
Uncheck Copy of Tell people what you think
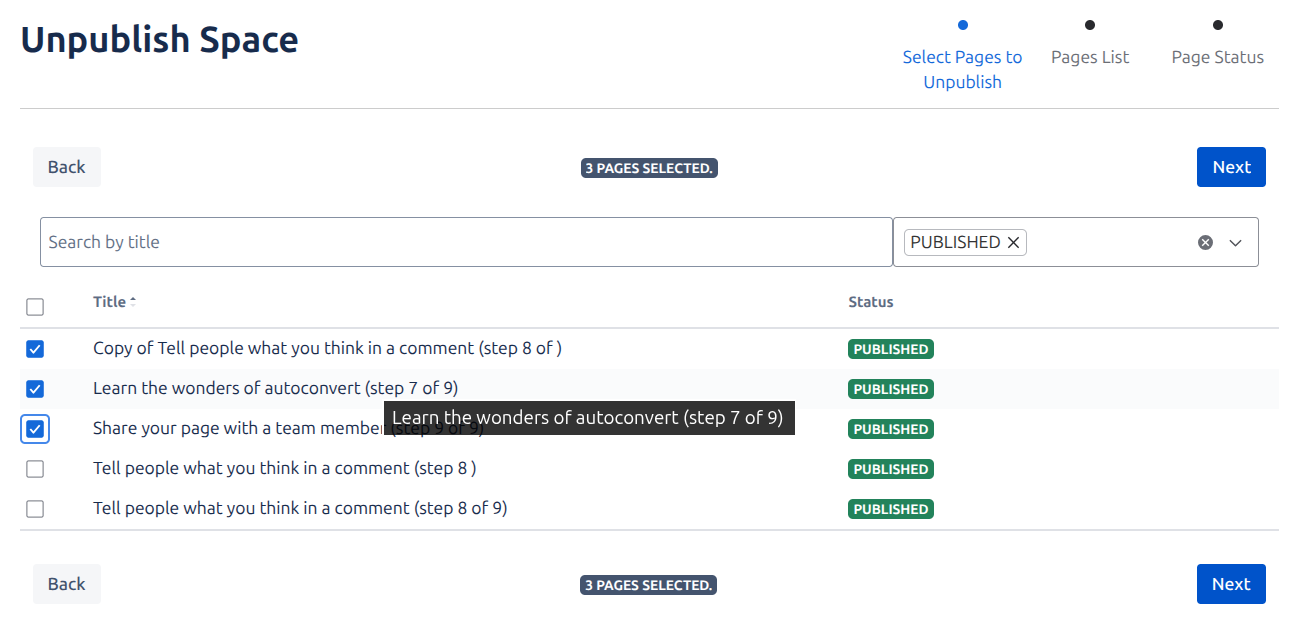(35, 349)
